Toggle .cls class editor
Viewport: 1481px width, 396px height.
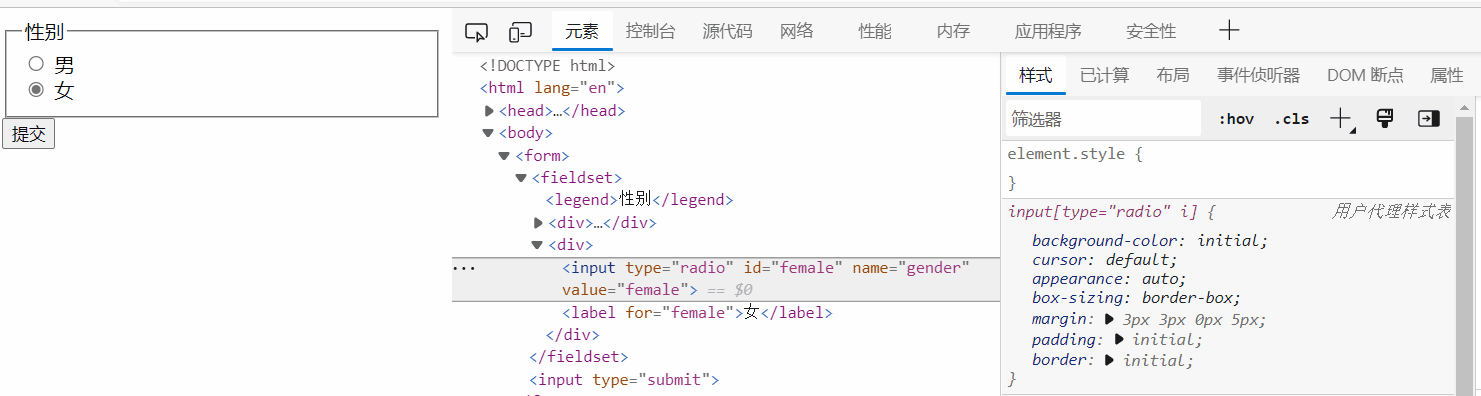pos(1291,119)
